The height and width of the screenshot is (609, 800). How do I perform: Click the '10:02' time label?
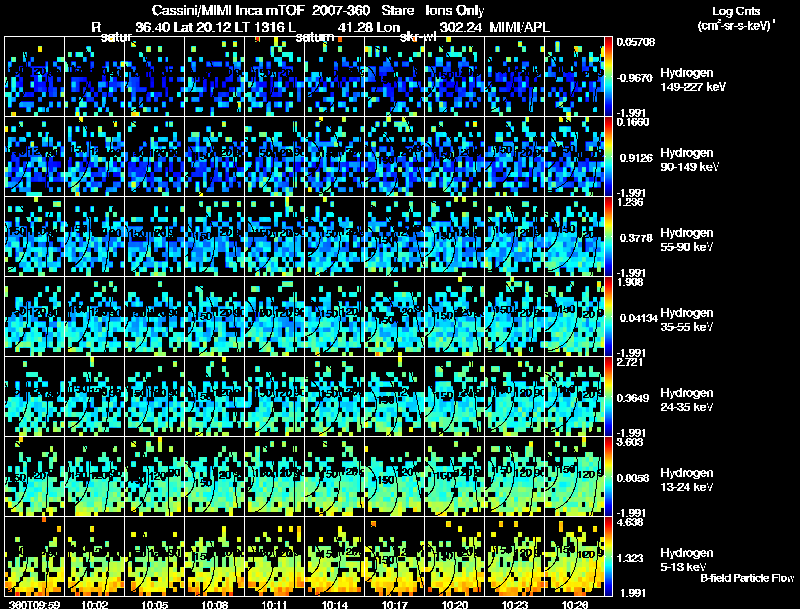pyautogui.click(x=94, y=604)
